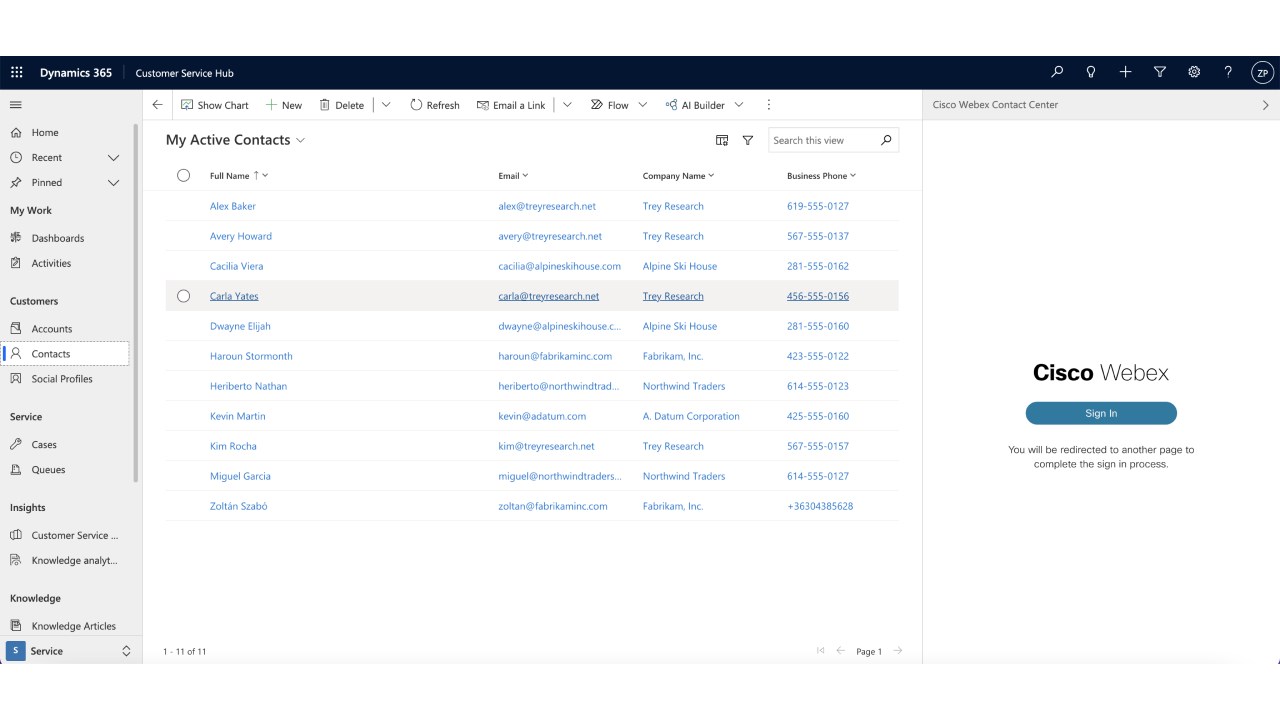Click the Customer Service Hub app title
The image size is (1280, 720).
[184, 73]
